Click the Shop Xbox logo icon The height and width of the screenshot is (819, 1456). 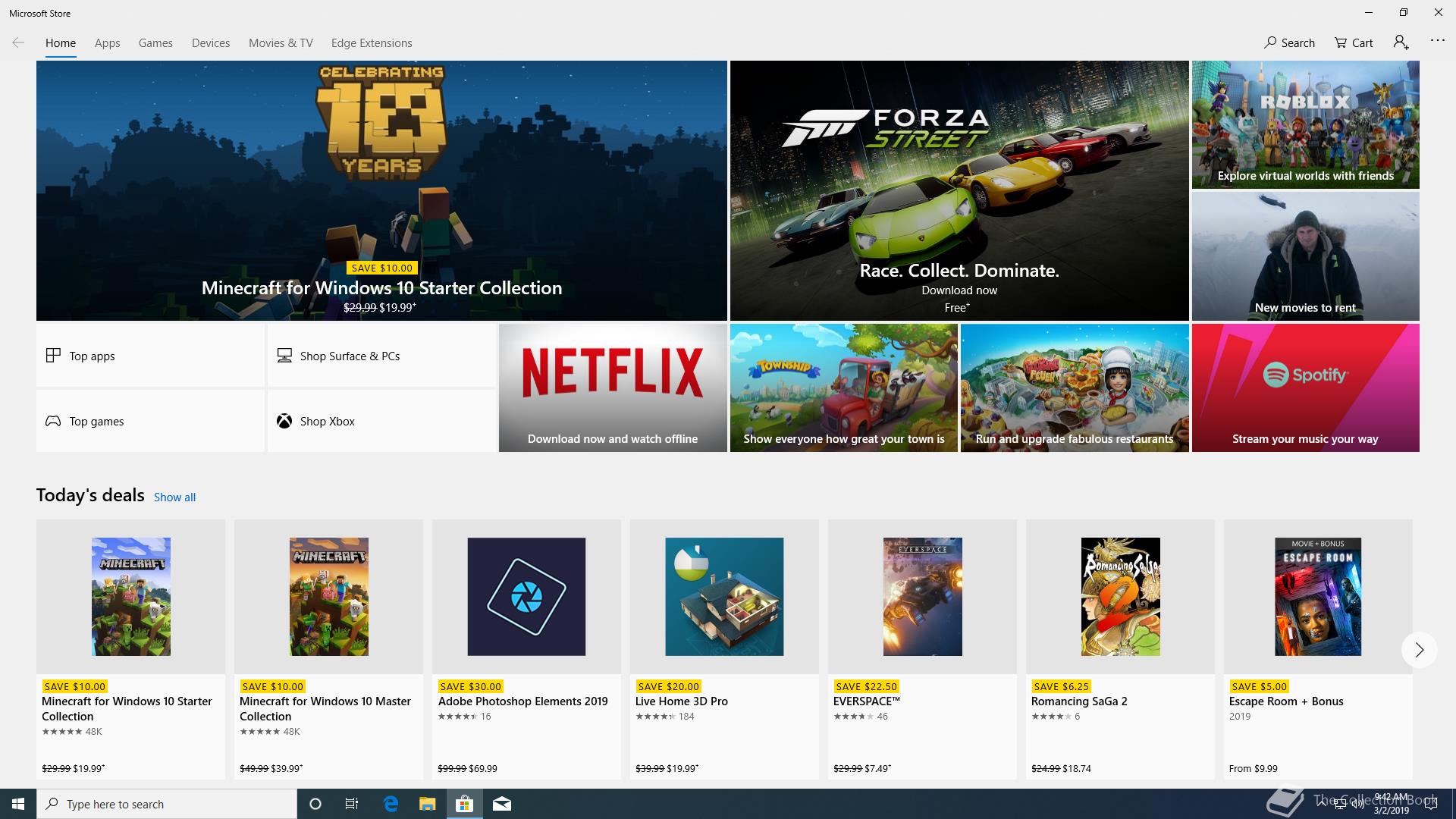pyautogui.click(x=284, y=421)
